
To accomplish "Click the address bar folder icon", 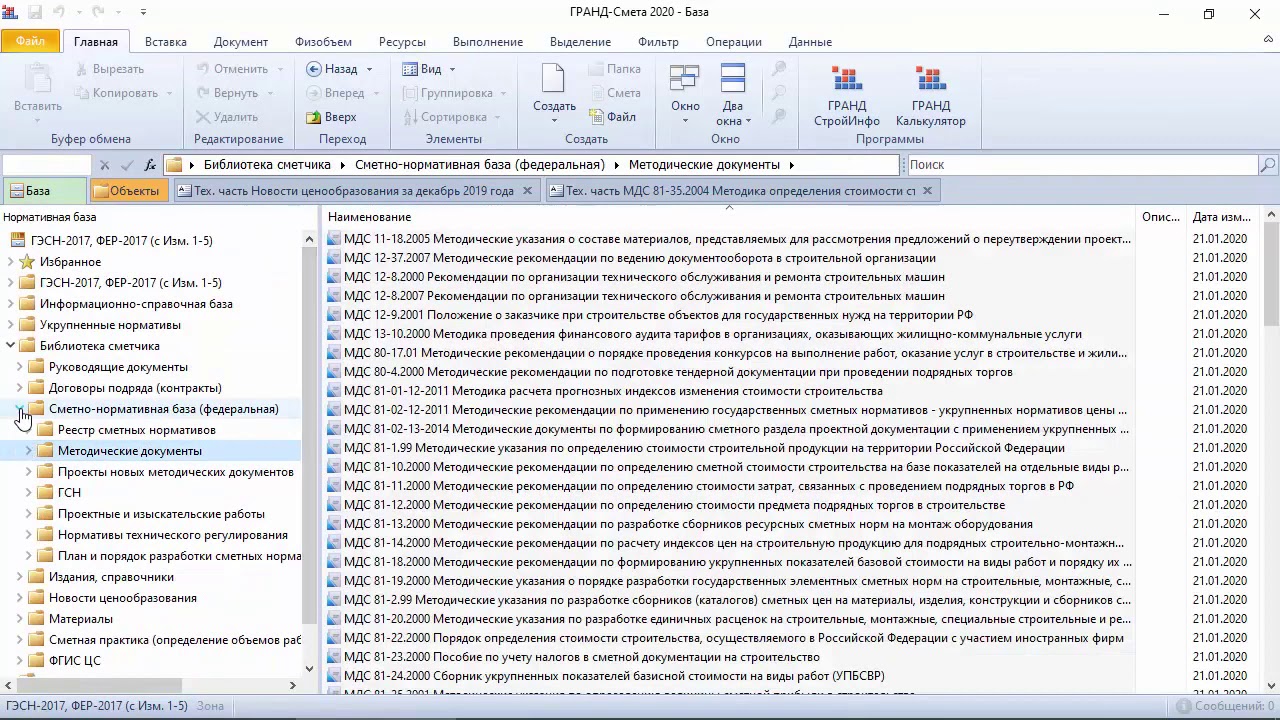I will 173,165.
